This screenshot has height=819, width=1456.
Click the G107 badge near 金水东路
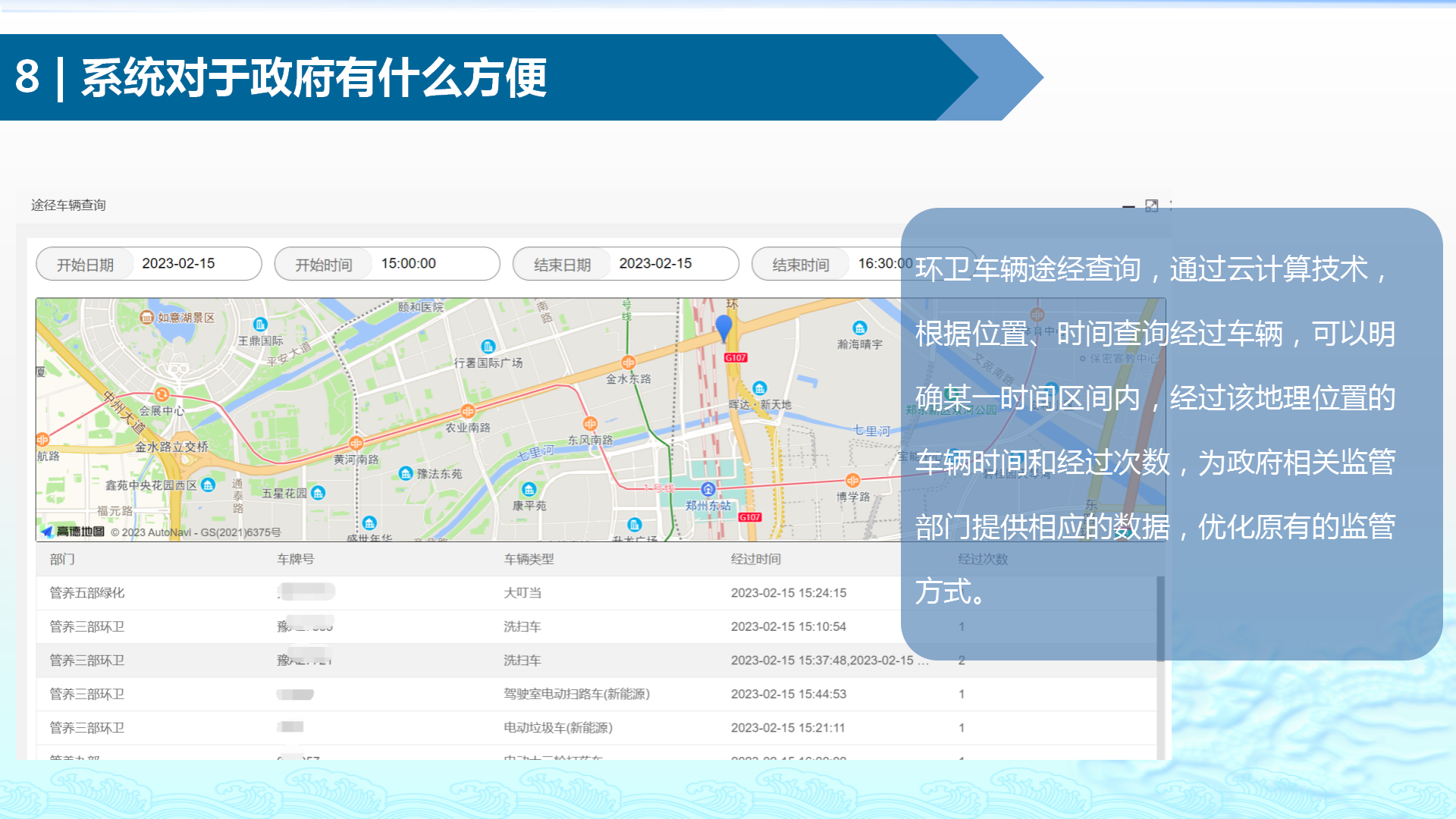[x=736, y=357]
